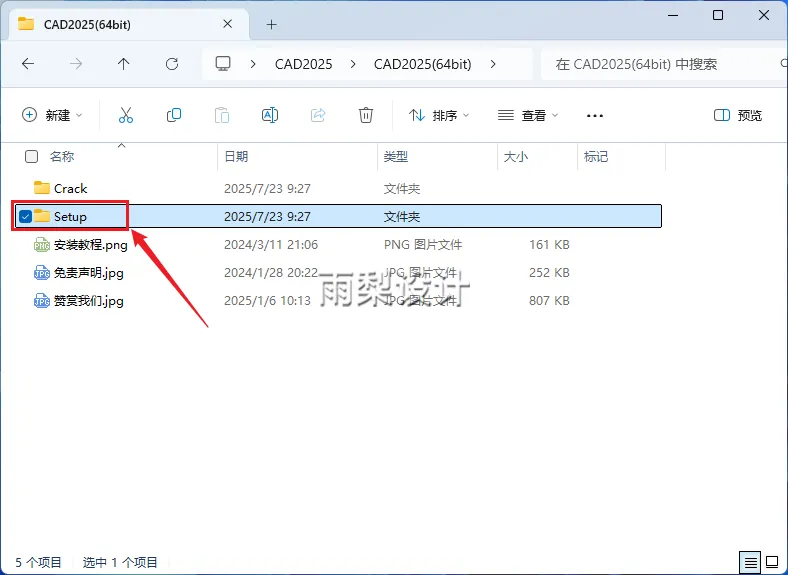Click the CAD2025 breadcrumb segment
Screen dimensions: 788x575
pos(304,64)
